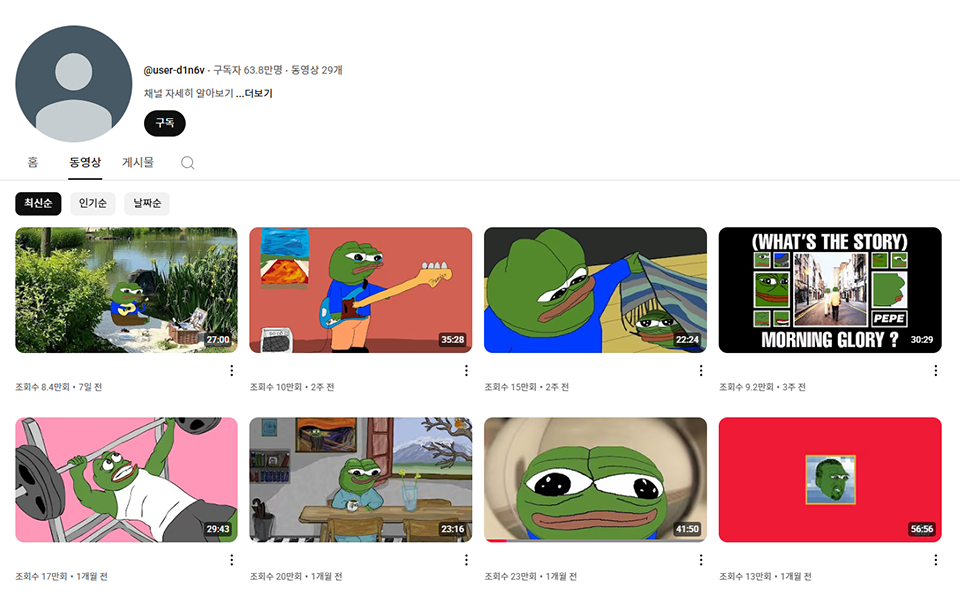Click the 채널 자세히 알아보기 text
This screenshot has height=600, width=960.
(x=189, y=93)
